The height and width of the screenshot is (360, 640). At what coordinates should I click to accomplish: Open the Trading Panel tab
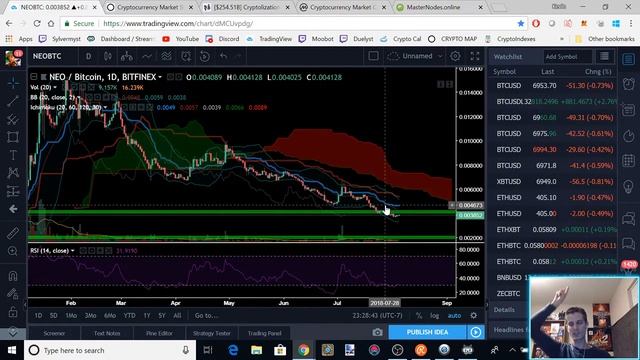(264, 333)
